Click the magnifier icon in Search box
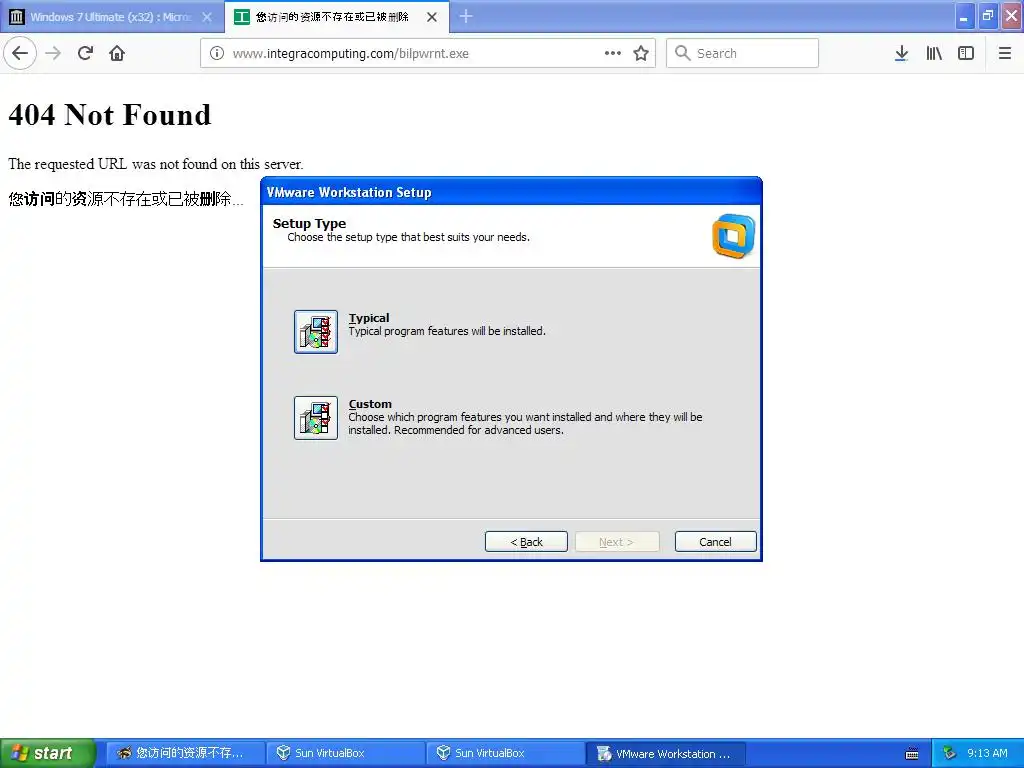Image resolution: width=1024 pixels, height=768 pixels. click(682, 53)
